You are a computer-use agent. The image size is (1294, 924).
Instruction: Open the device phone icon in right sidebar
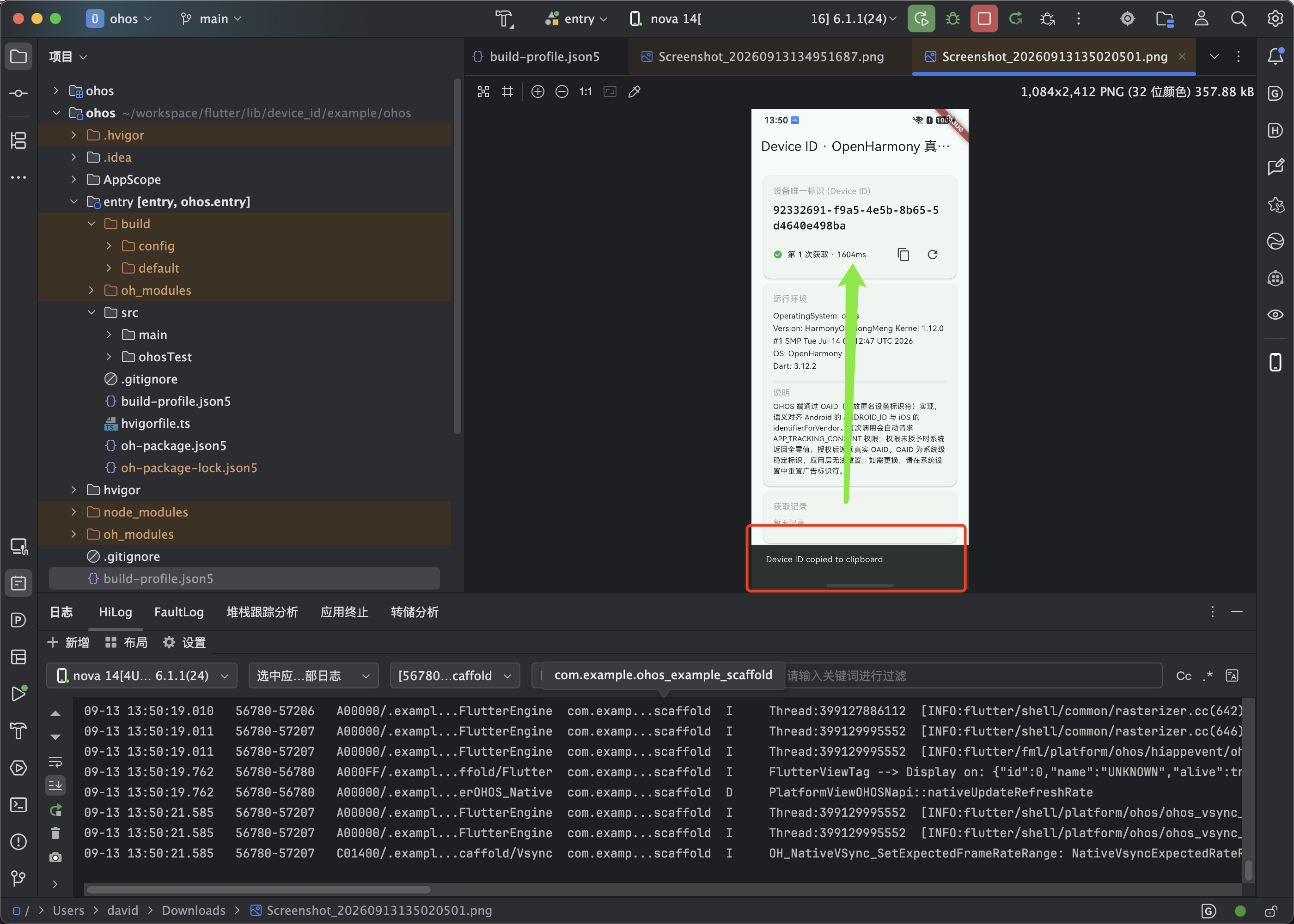point(1275,362)
